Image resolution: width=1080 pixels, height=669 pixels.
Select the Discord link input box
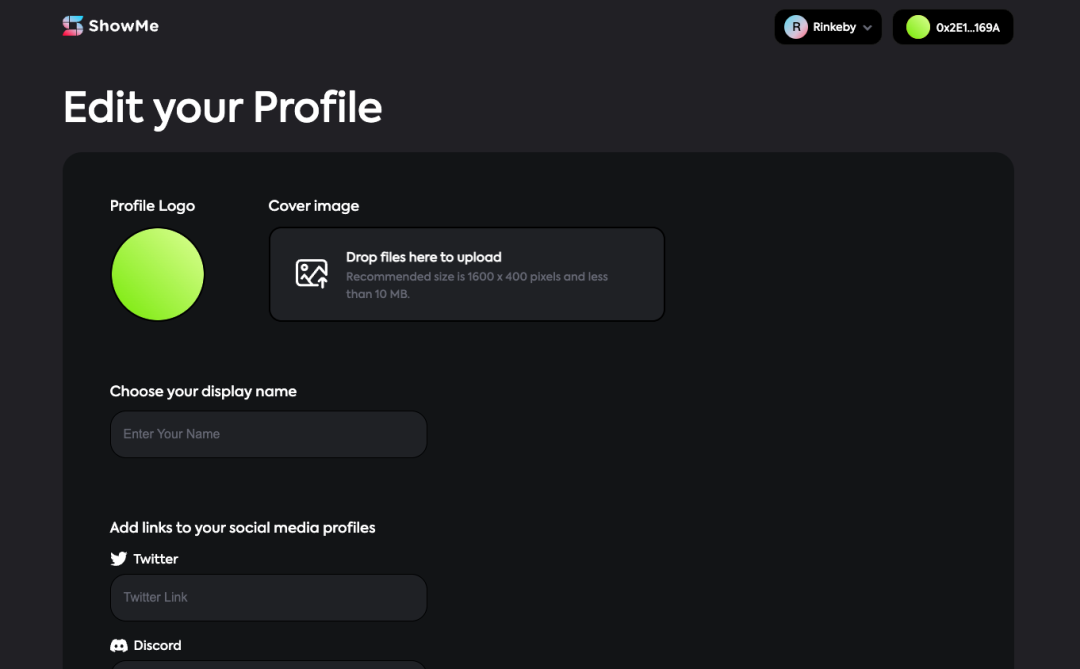pos(268,665)
